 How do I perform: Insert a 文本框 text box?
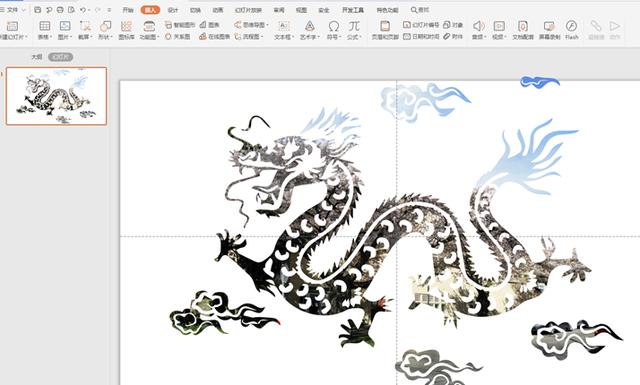pos(284,30)
